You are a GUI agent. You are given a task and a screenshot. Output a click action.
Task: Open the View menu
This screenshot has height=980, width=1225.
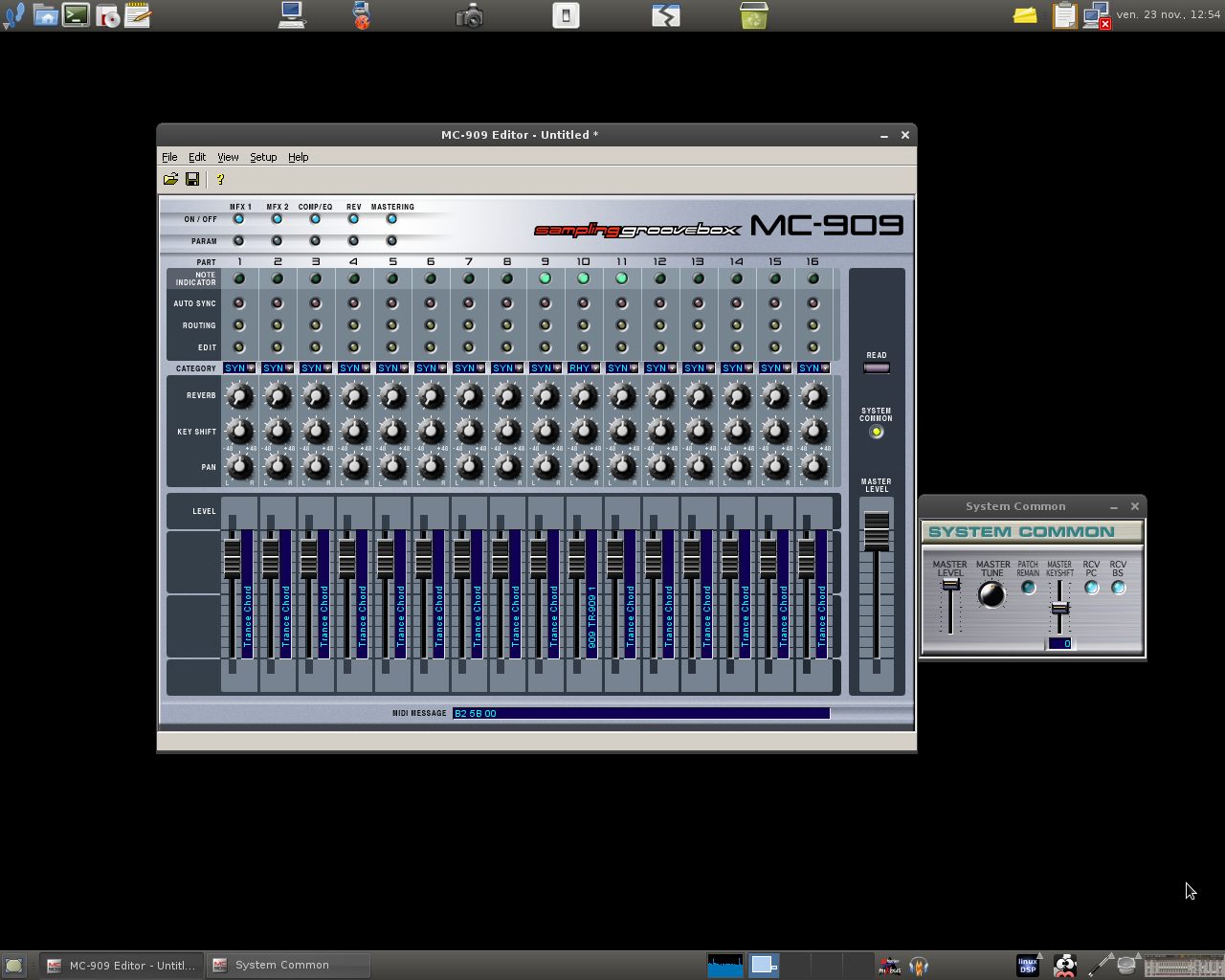tap(228, 157)
